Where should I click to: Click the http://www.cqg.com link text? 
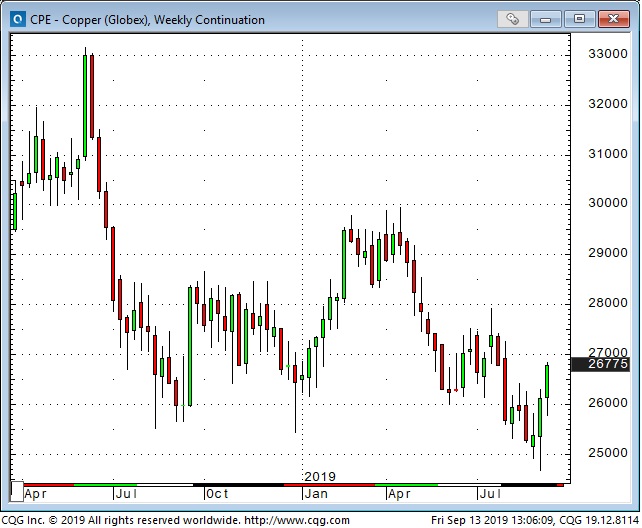point(297,520)
